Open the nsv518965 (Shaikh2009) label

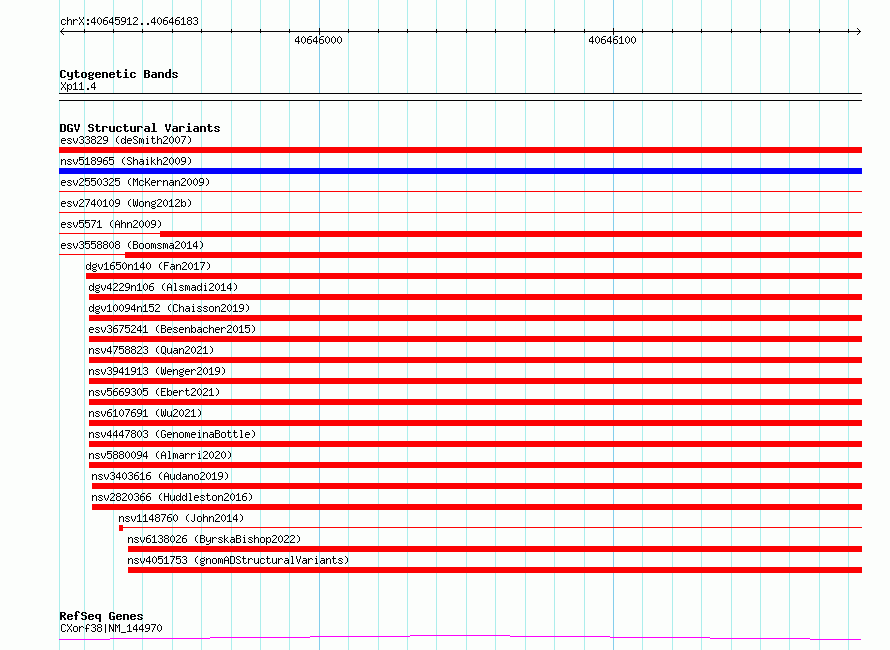(x=126, y=161)
